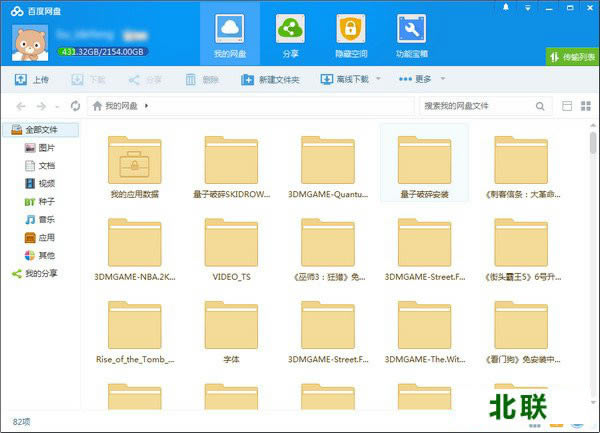Viewport: 600px width, 433px height.
Task: Select 全部文件 in the sidebar
Action: (x=41, y=130)
